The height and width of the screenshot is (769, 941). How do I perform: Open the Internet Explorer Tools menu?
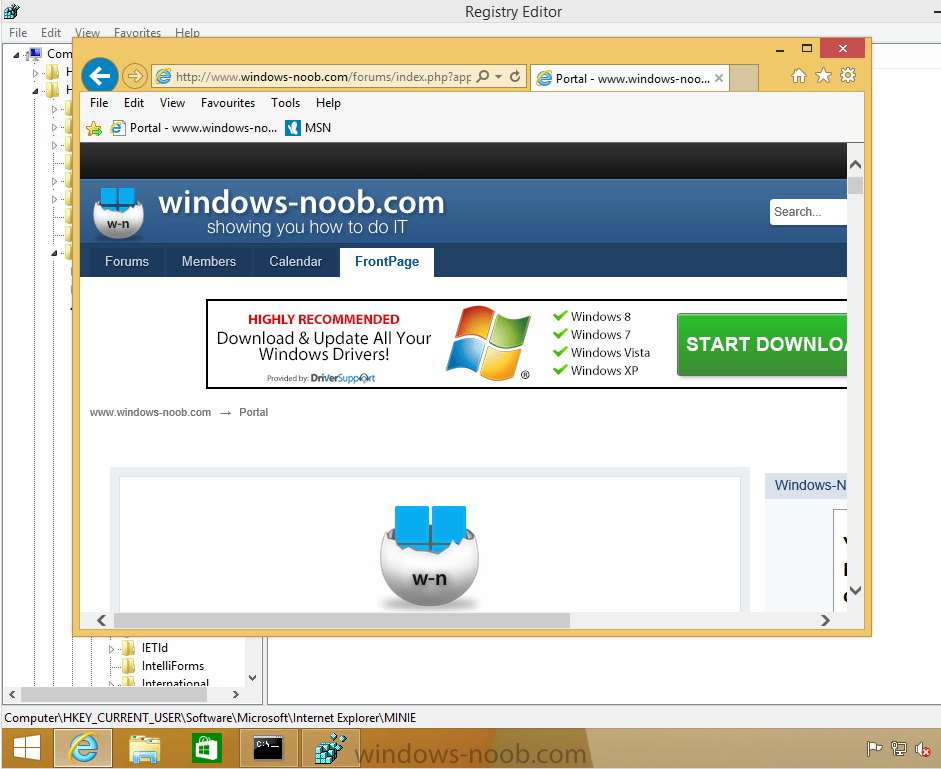click(x=285, y=103)
